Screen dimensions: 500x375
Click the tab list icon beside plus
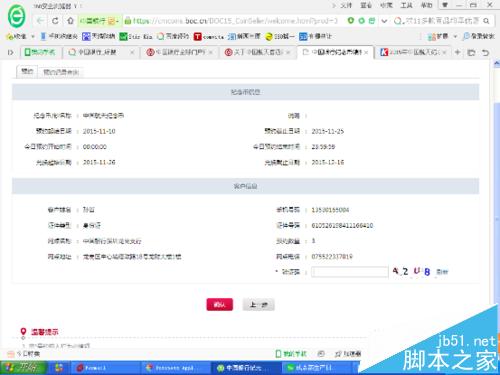coord(471,52)
